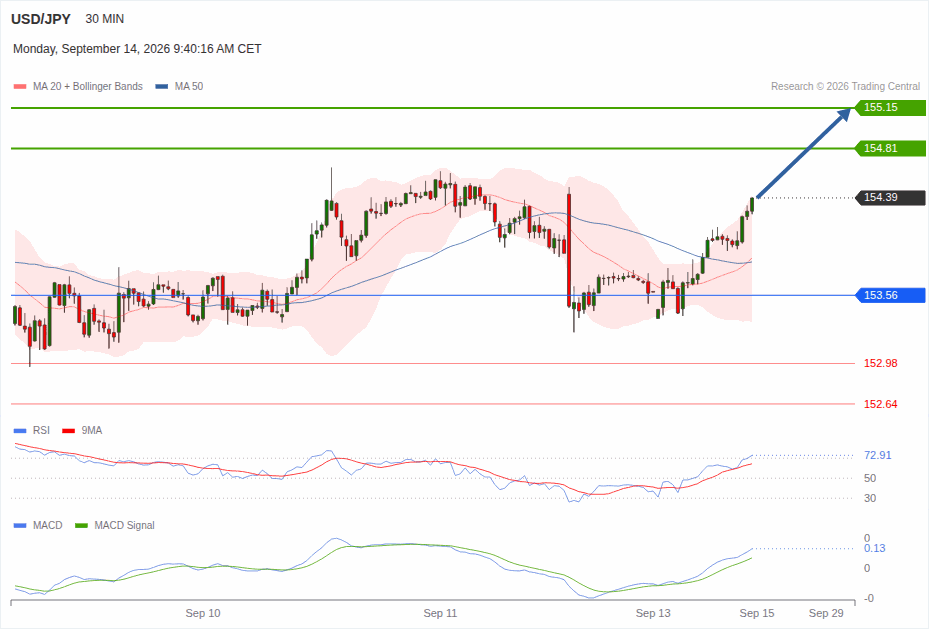The height and width of the screenshot is (629, 929).
Task: Click the Sep 13 date axis label
Action: tap(653, 613)
